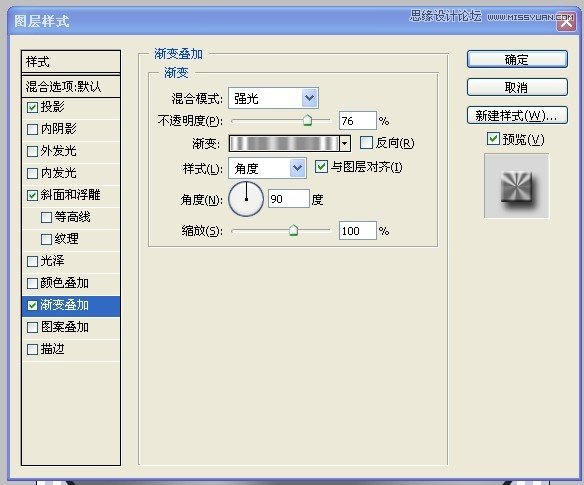Viewport: 584px width, 485px height.
Task: Enable the 纹理 texture checkbox
Action: (x=46, y=240)
